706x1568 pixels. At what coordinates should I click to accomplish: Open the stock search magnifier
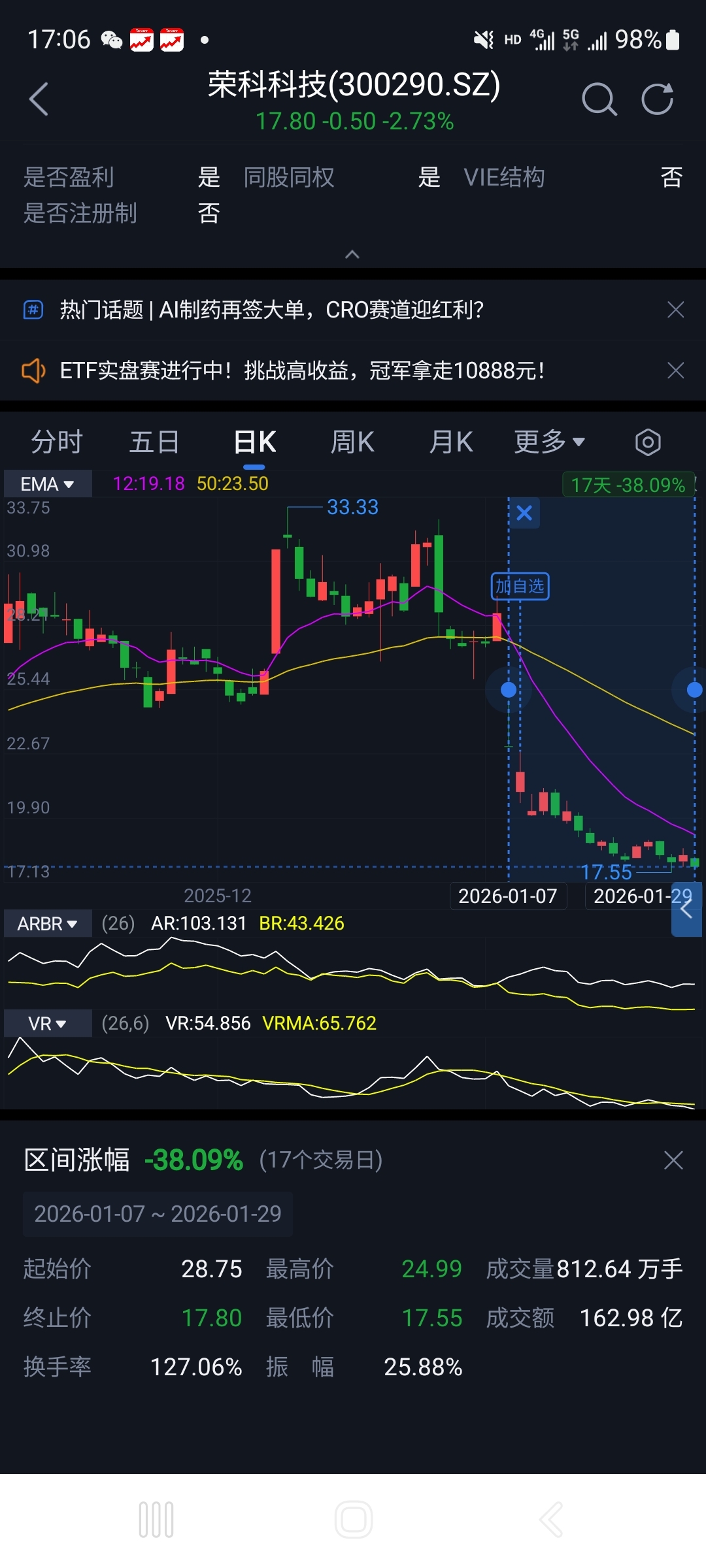pyautogui.click(x=599, y=99)
